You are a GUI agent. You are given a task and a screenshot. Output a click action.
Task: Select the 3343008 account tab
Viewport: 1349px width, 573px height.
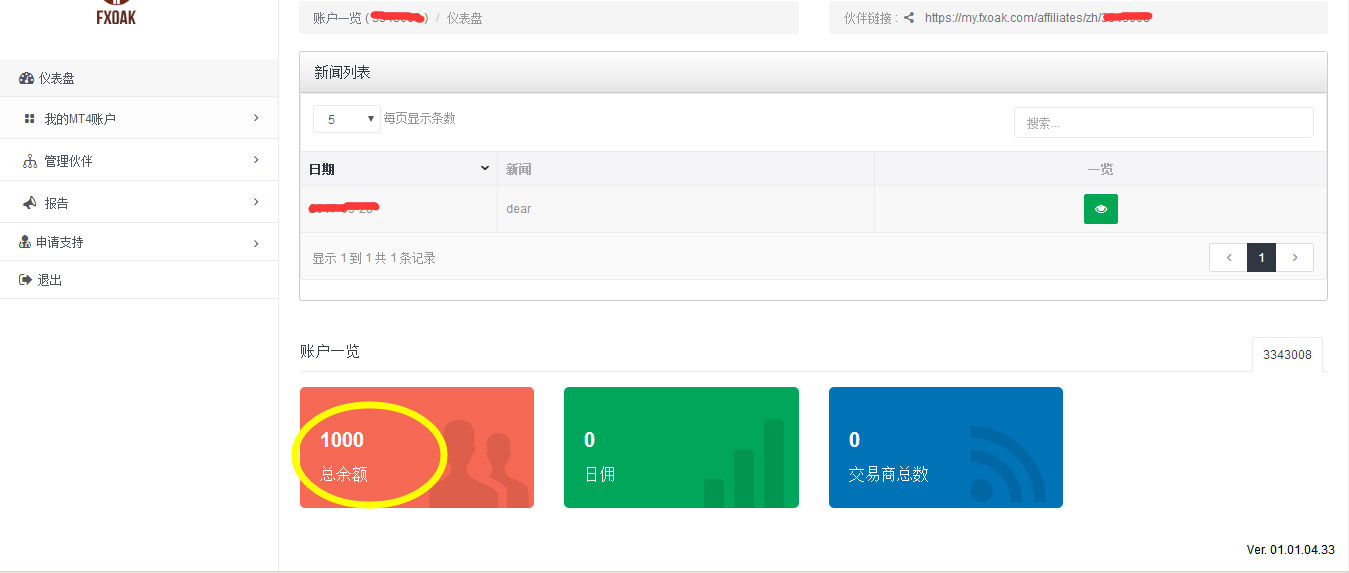(x=1287, y=354)
